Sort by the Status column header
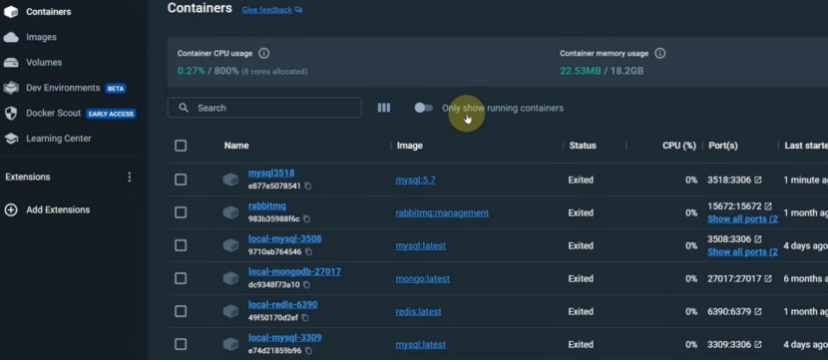The width and height of the screenshot is (828, 362). (582, 146)
